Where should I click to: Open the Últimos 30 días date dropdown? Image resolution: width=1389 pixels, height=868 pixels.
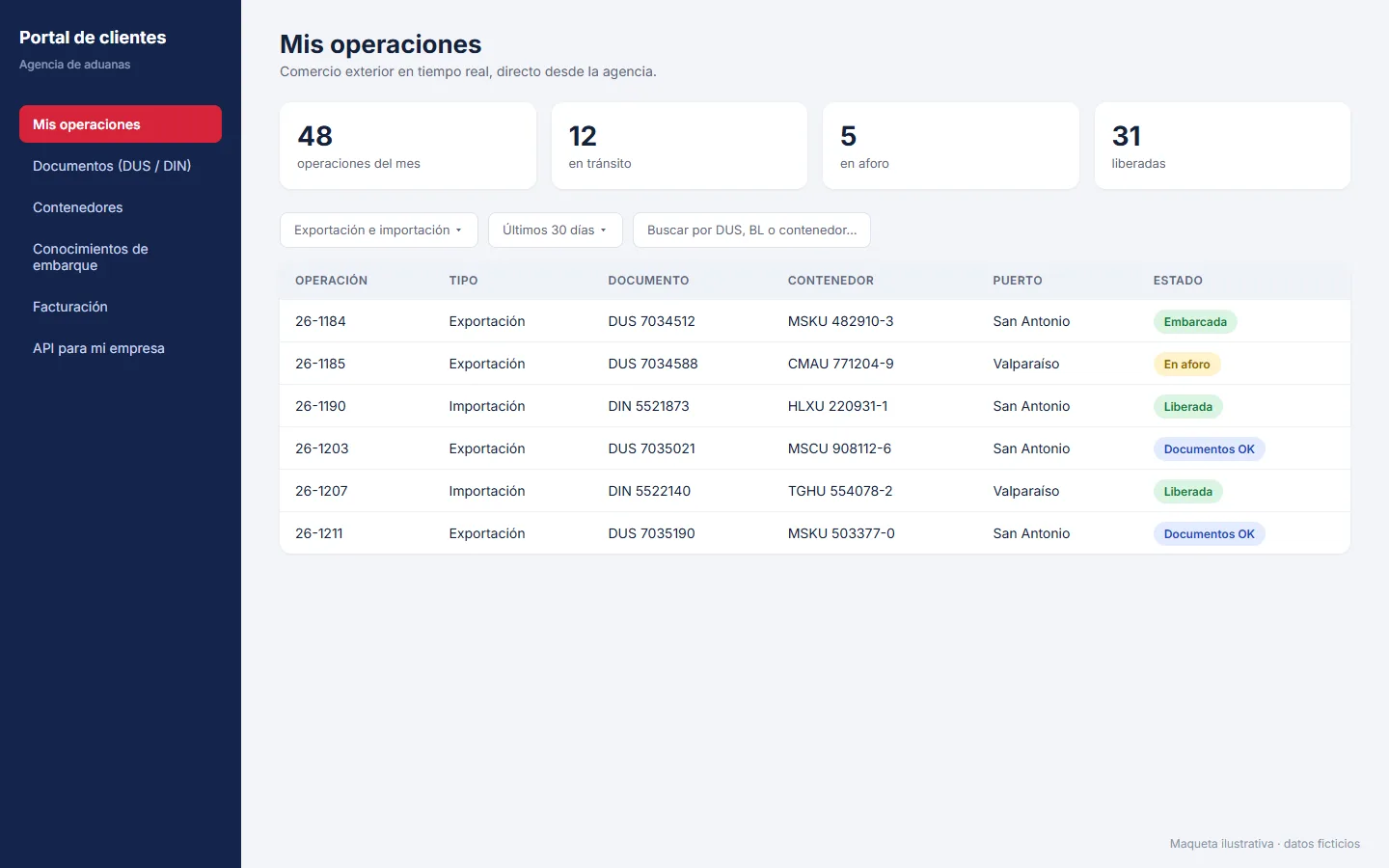555,230
